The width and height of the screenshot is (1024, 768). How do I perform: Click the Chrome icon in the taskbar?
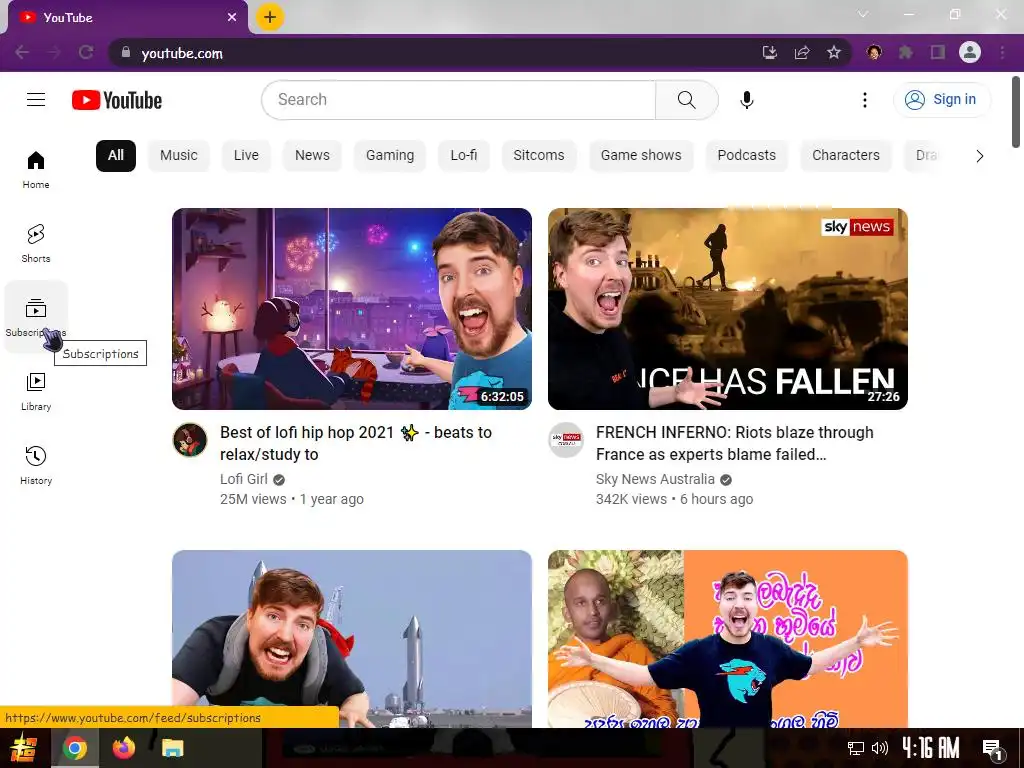tap(74, 748)
